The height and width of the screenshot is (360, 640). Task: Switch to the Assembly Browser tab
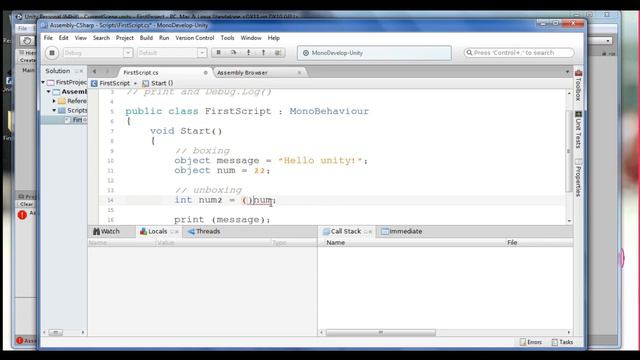(x=259, y=72)
